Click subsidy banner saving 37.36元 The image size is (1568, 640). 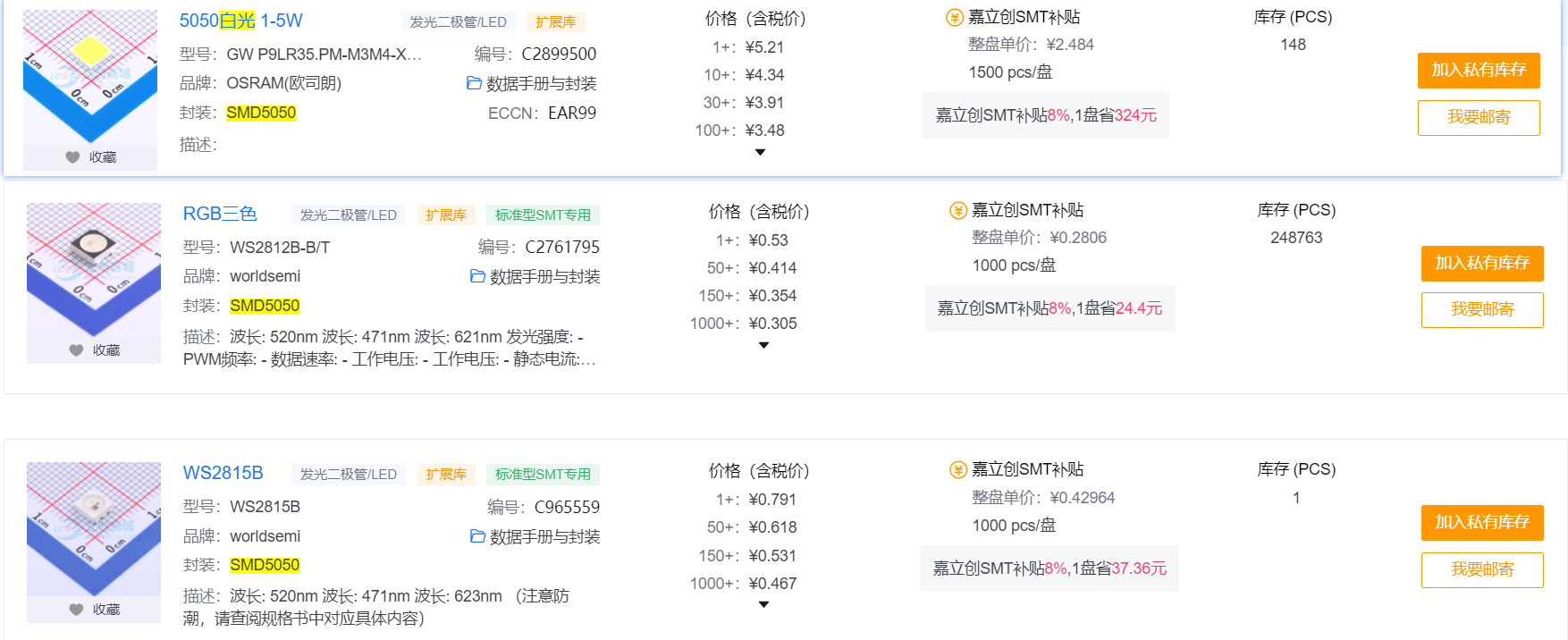pos(1050,568)
